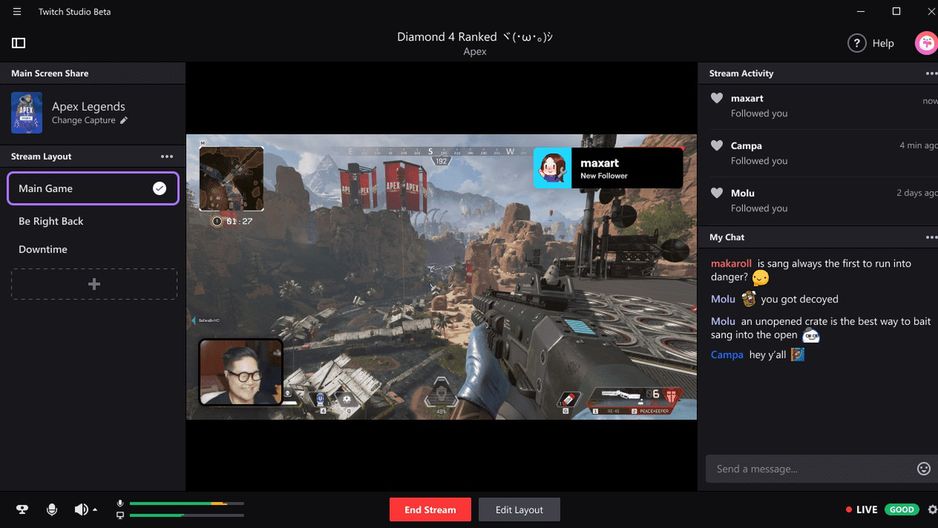Switch to Be Right Back scene
The width and height of the screenshot is (938, 528).
(51, 221)
